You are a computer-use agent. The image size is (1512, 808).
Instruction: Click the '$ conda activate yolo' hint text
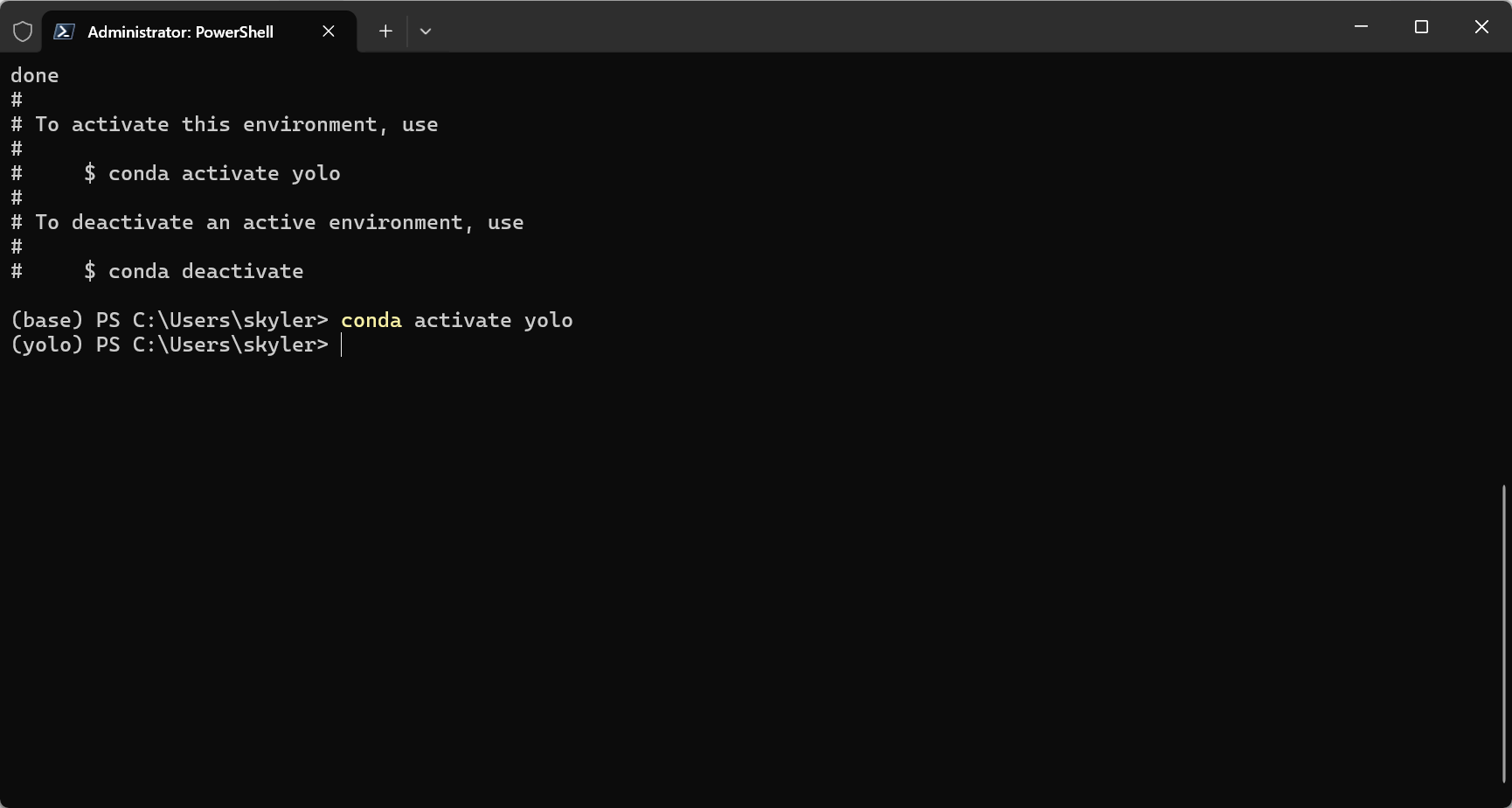tap(212, 174)
